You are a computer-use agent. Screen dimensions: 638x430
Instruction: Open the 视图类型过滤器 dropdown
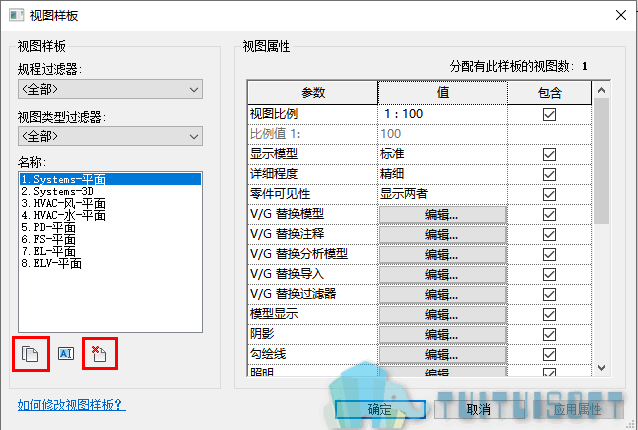pos(110,136)
